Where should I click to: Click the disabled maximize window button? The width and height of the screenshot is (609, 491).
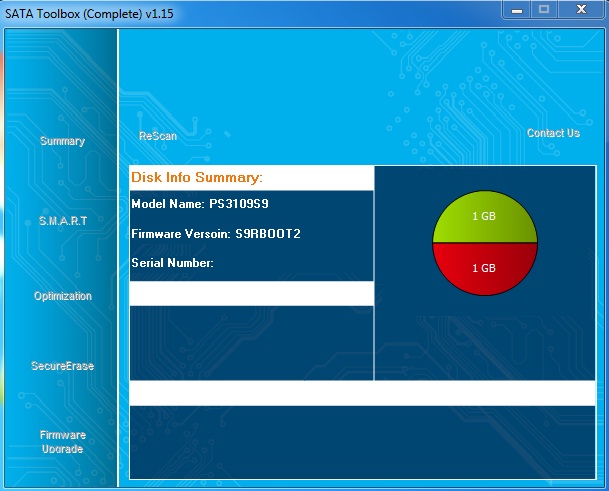544,10
